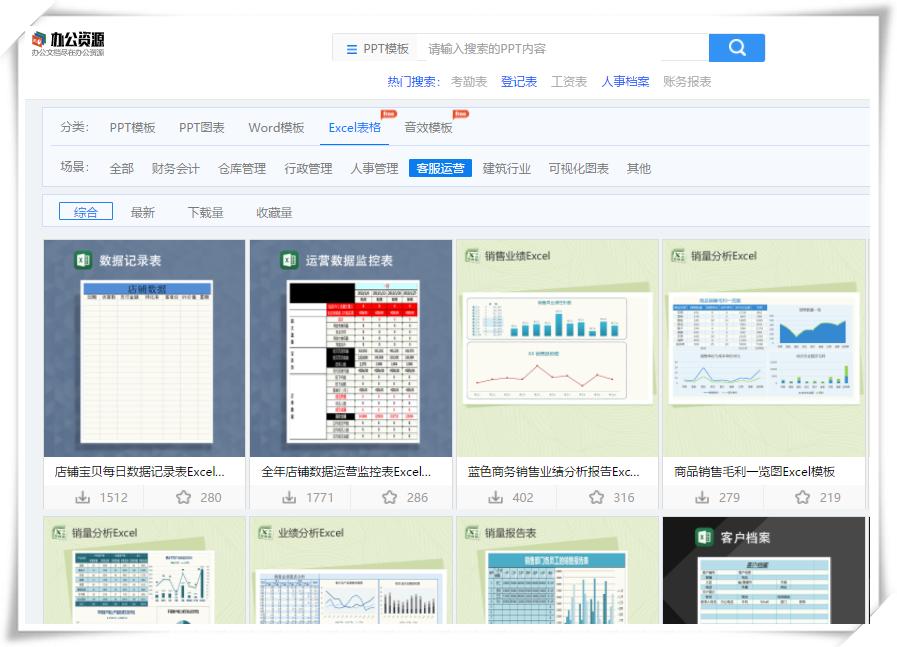Click the blue magnifier search icon
Viewport: 897px width, 647px height.
click(736, 47)
